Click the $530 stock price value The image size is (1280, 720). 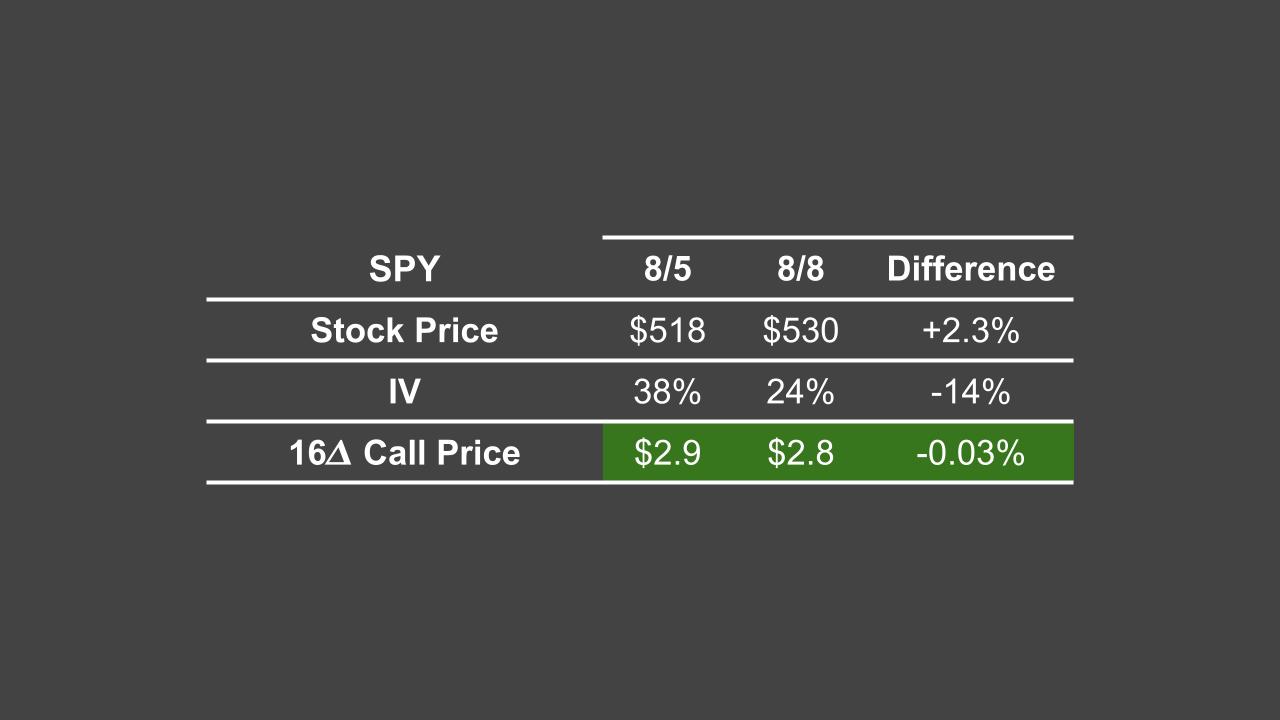(800, 331)
